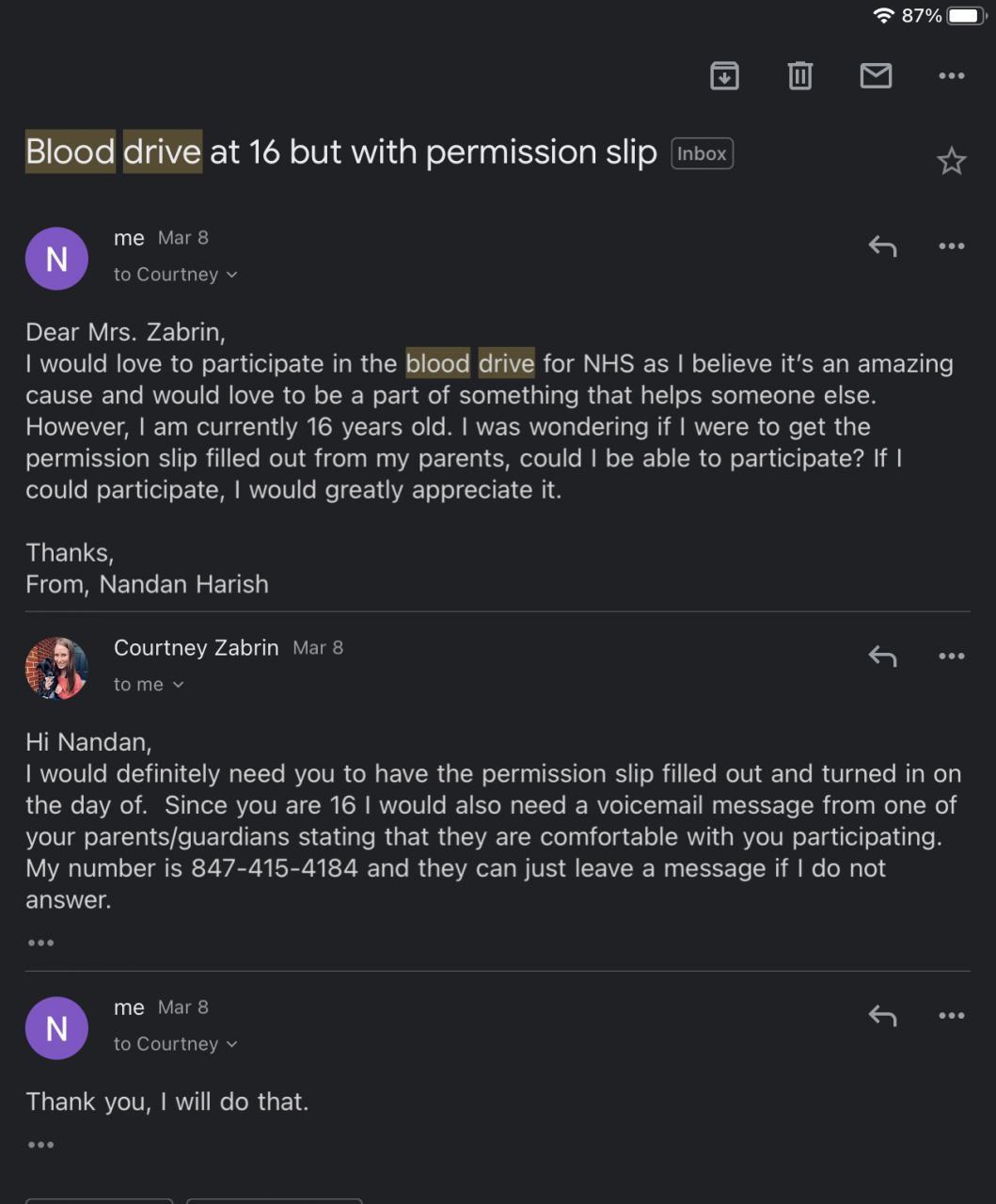
Task: Open more options for first message
Action: coord(951,246)
